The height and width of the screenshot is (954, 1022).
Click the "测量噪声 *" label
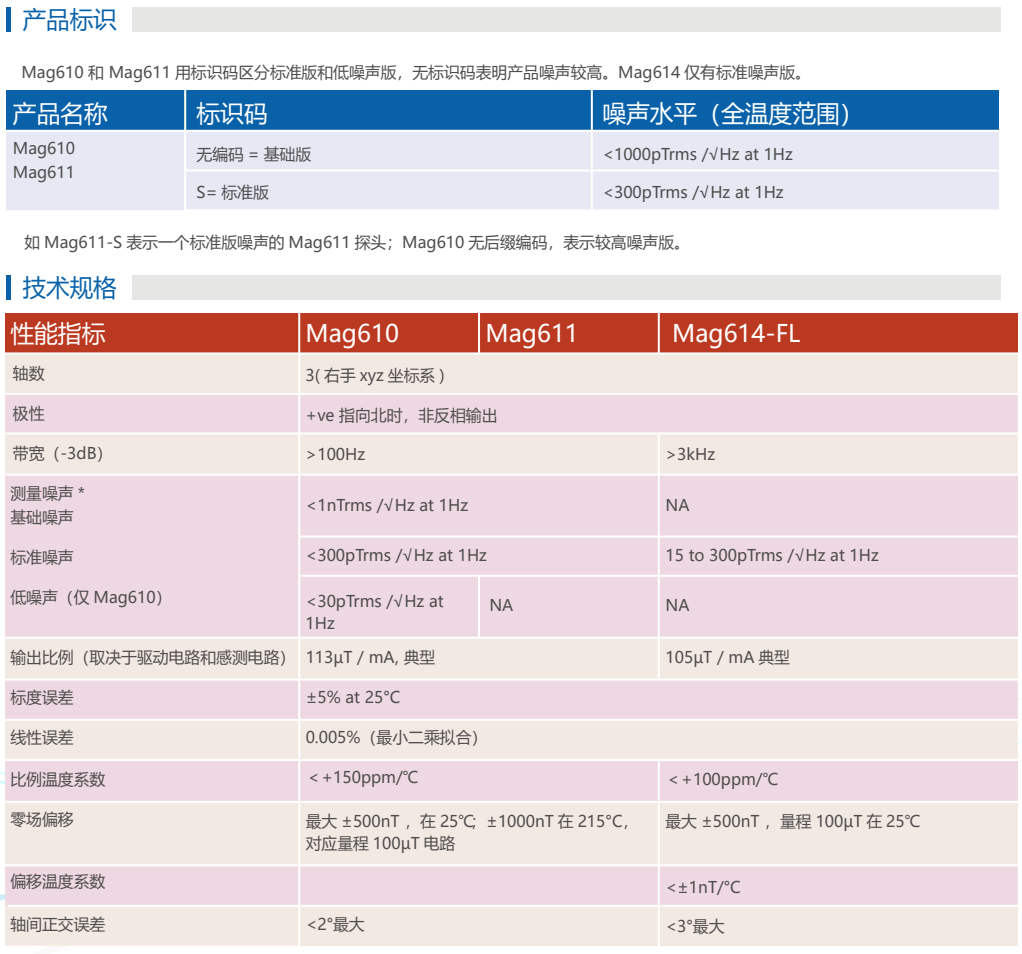(48, 493)
